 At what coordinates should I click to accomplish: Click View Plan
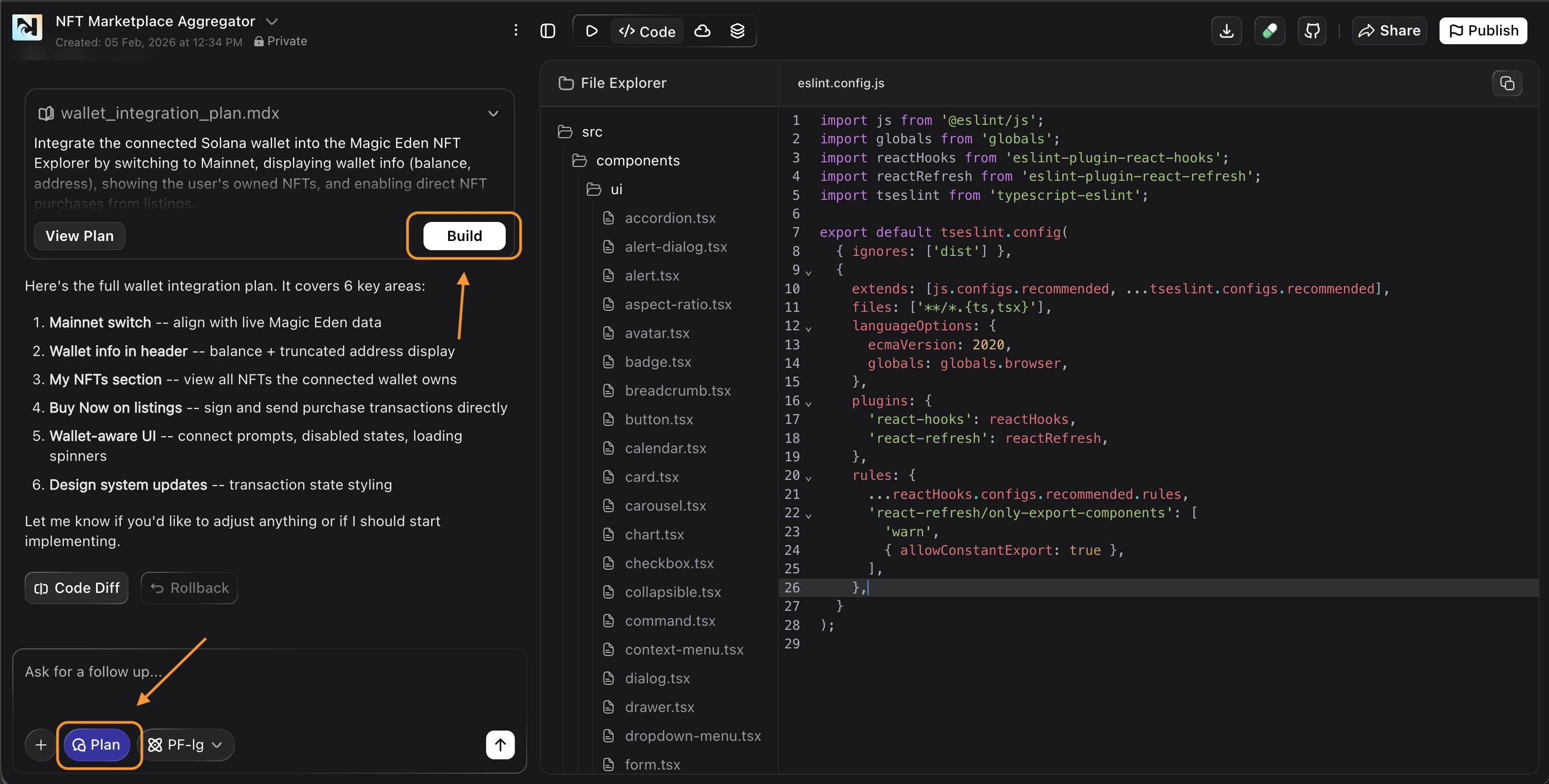point(79,236)
